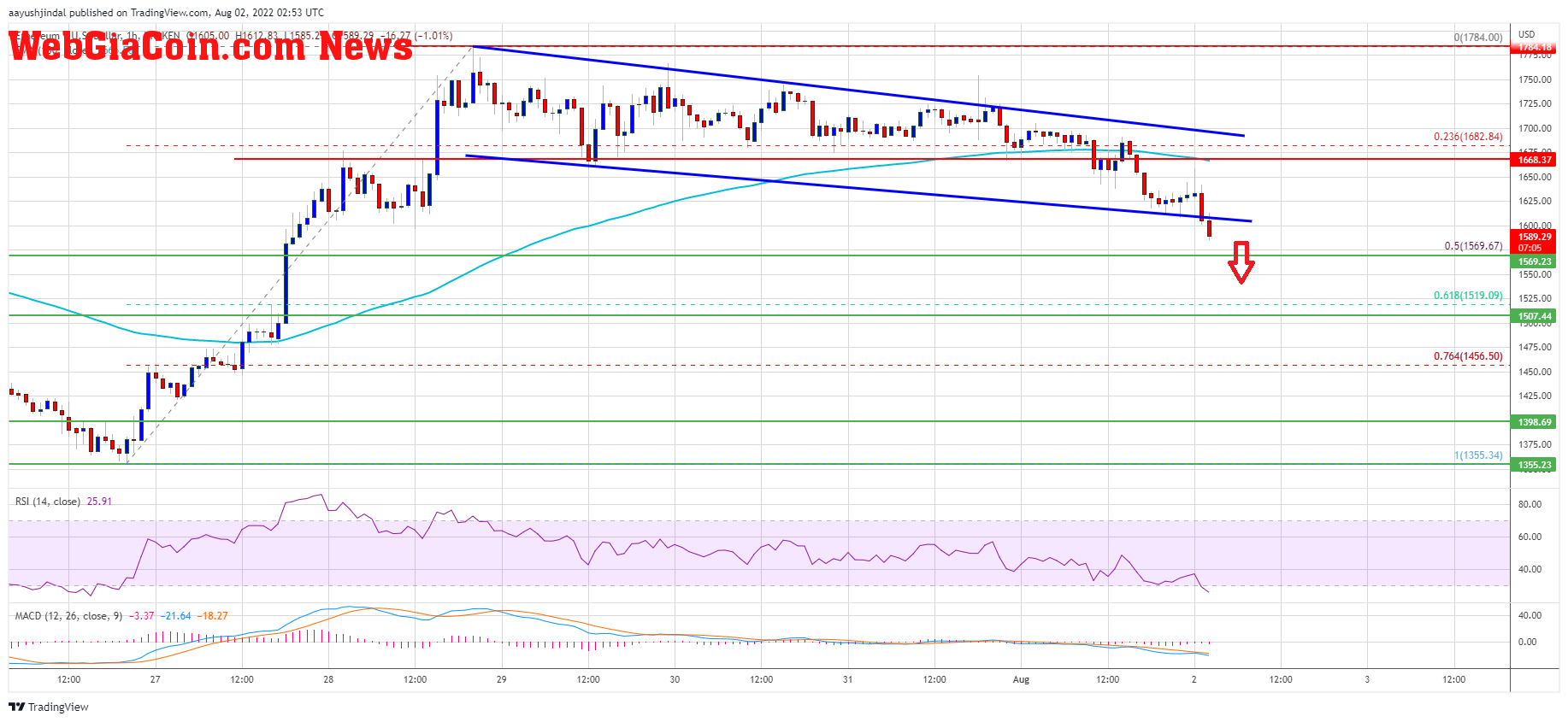Click the RSI value 25.91
The height and width of the screenshot is (722, 1568).
[99, 502]
